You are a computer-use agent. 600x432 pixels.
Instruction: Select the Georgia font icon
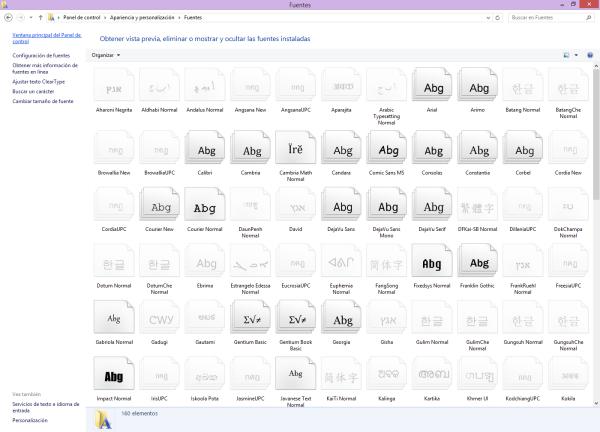click(342, 320)
